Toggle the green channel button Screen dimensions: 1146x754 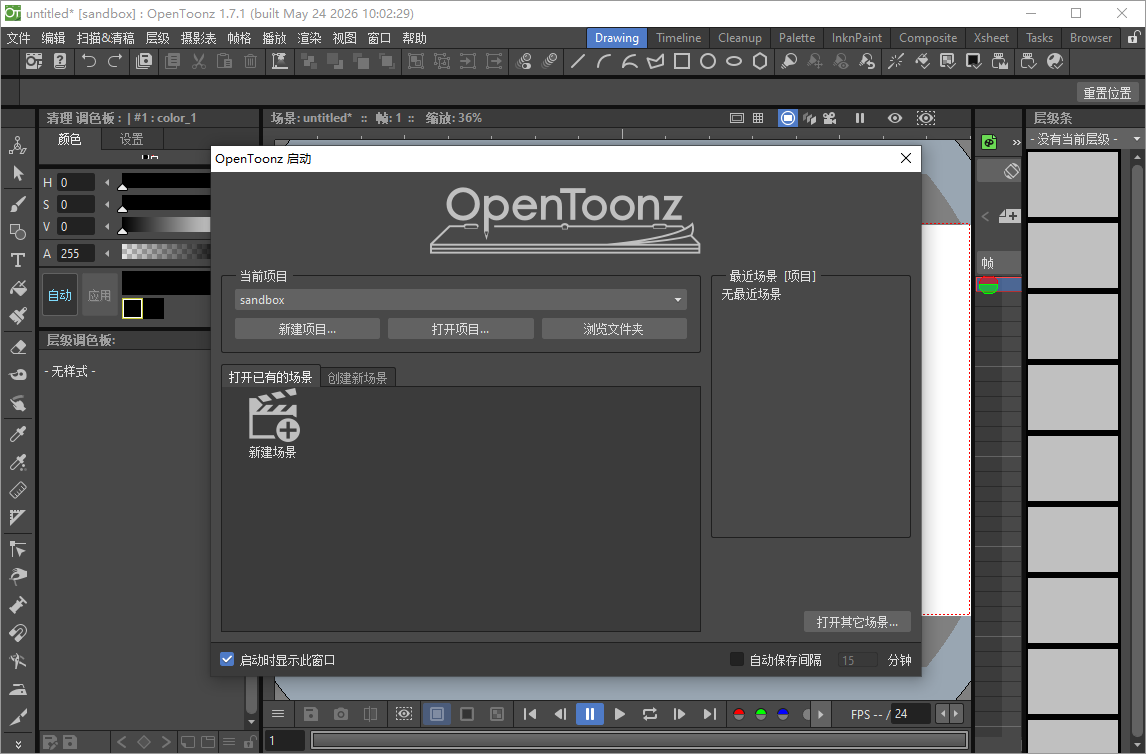761,714
